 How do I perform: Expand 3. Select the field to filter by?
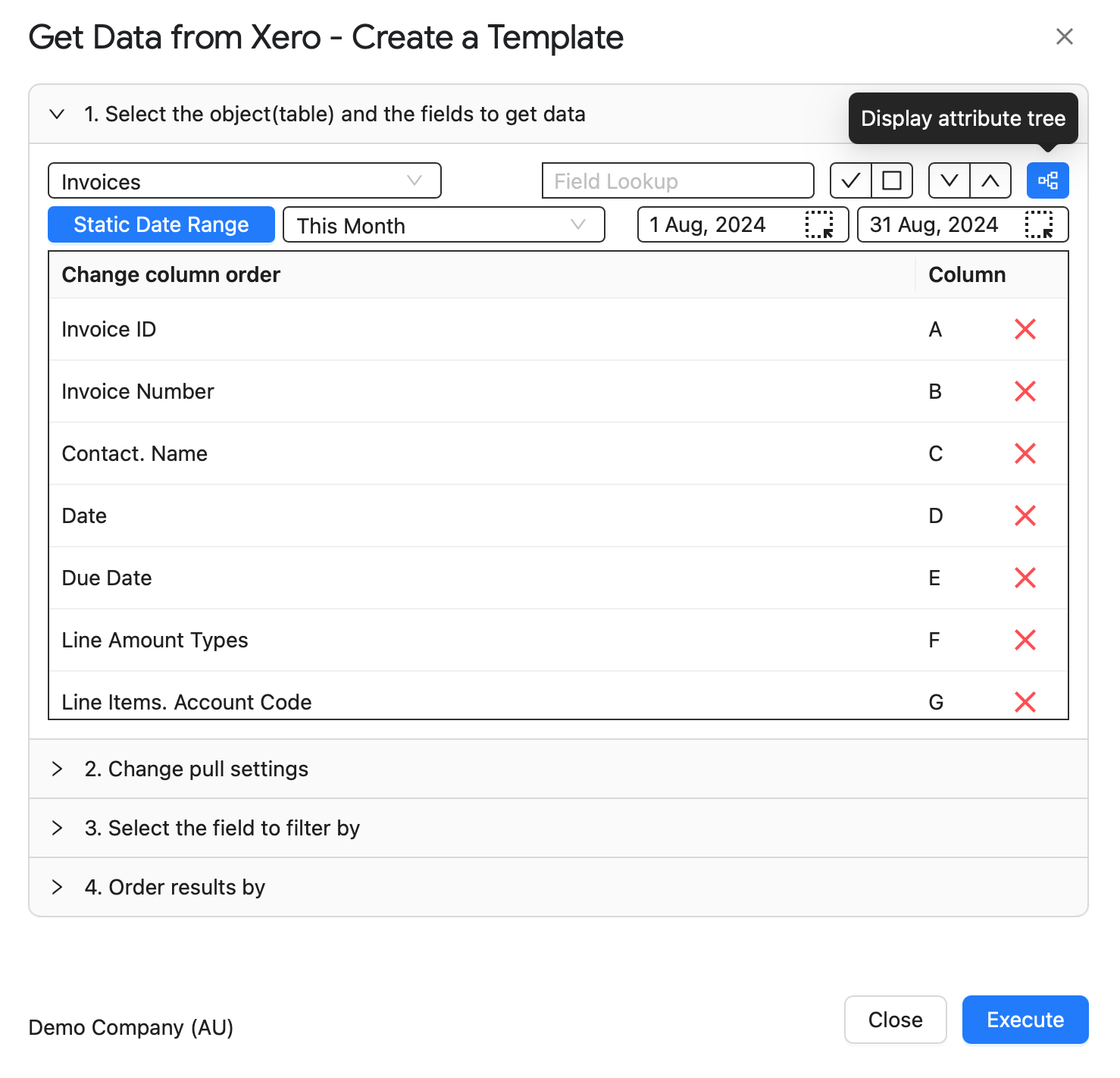pos(558,828)
